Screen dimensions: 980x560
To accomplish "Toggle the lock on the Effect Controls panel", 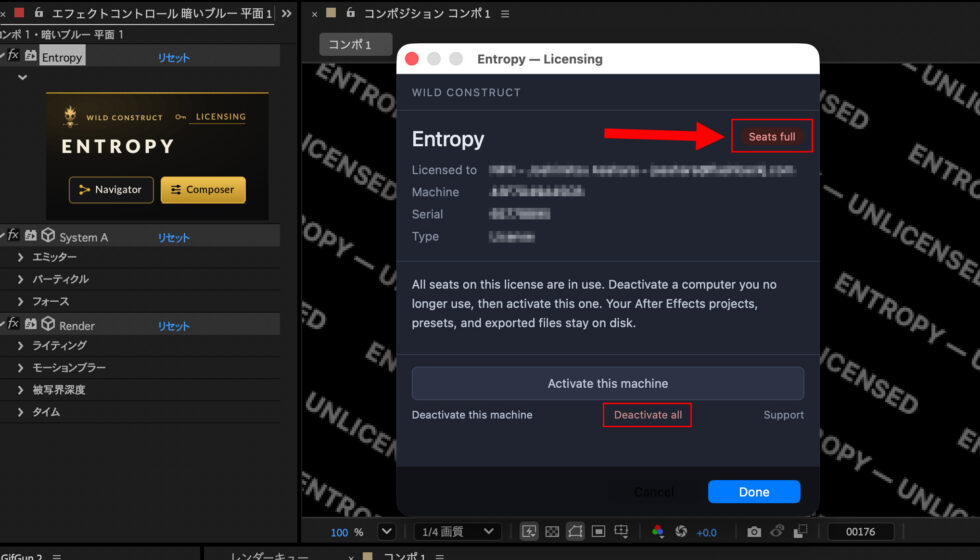I will click(x=39, y=12).
